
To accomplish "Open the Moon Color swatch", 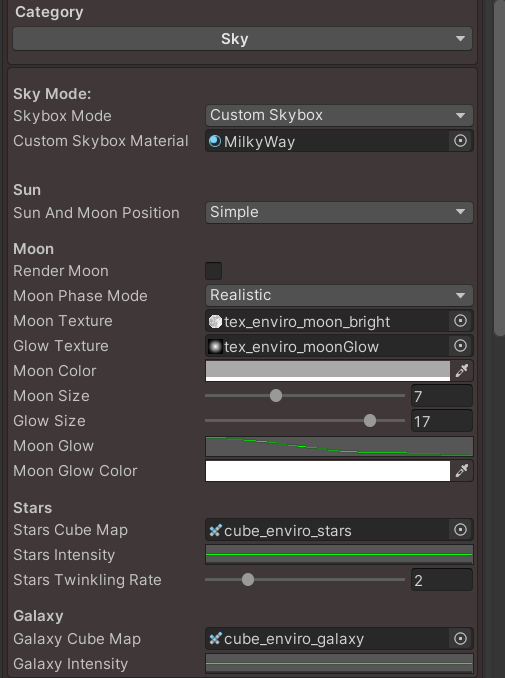I will click(x=328, y=371).
